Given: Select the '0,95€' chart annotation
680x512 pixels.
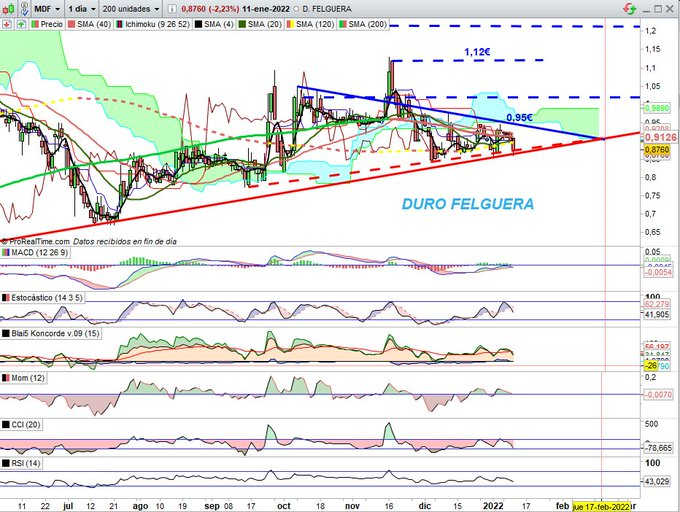Looking at the screenshot, I should [x=519, y=117].
